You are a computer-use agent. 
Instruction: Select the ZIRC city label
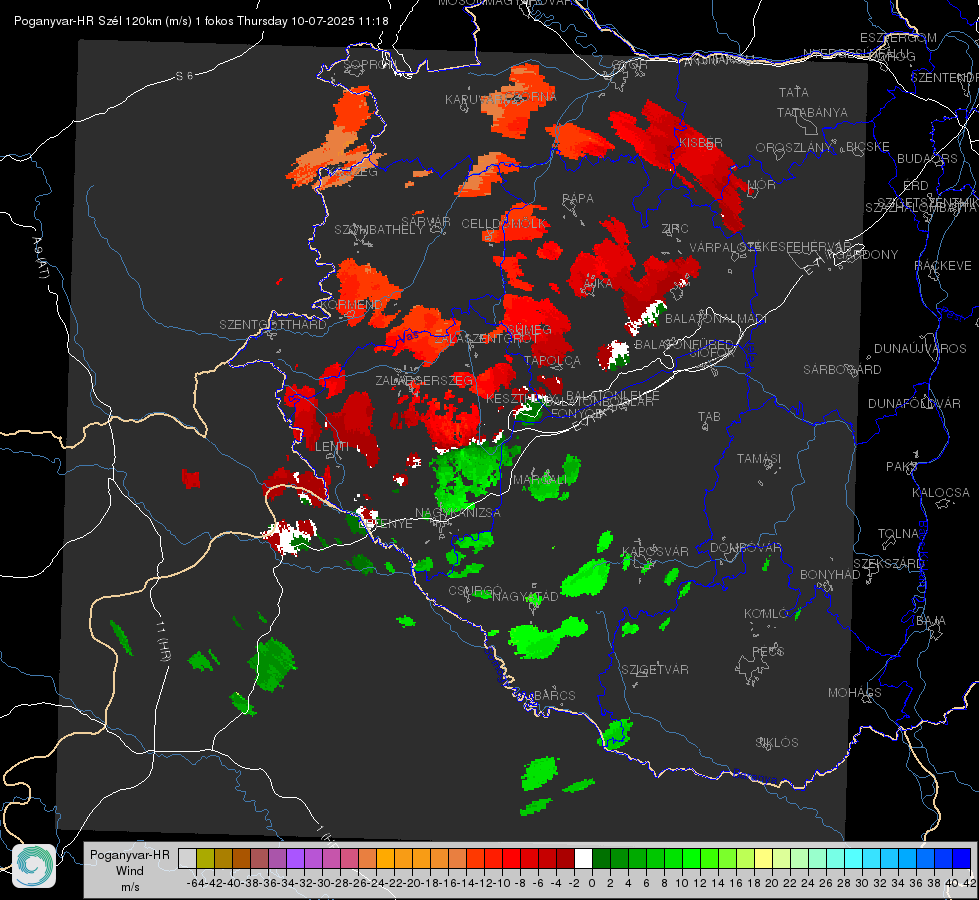click(x=675, y=229)
